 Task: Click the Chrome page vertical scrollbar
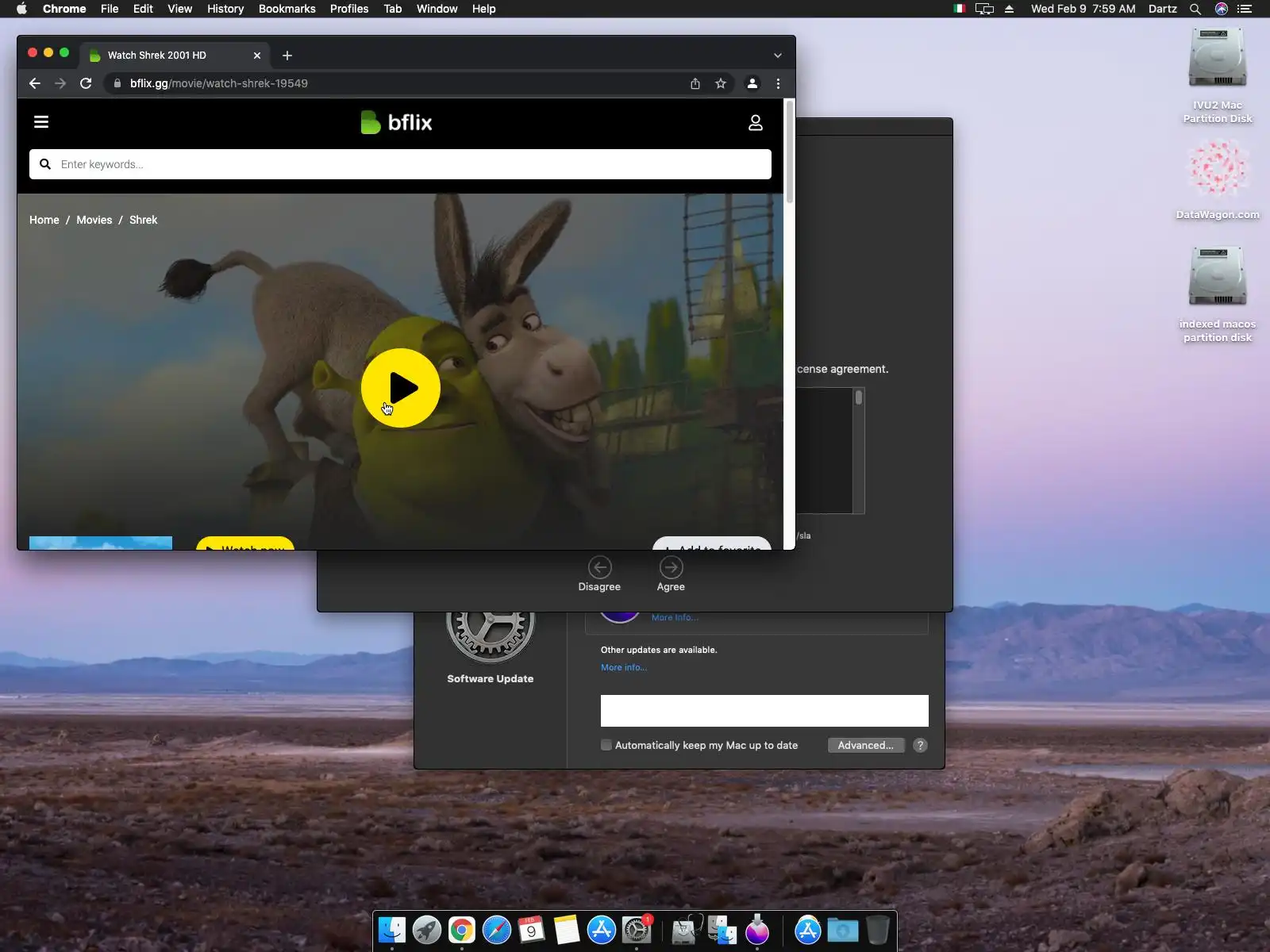(789, 151)
